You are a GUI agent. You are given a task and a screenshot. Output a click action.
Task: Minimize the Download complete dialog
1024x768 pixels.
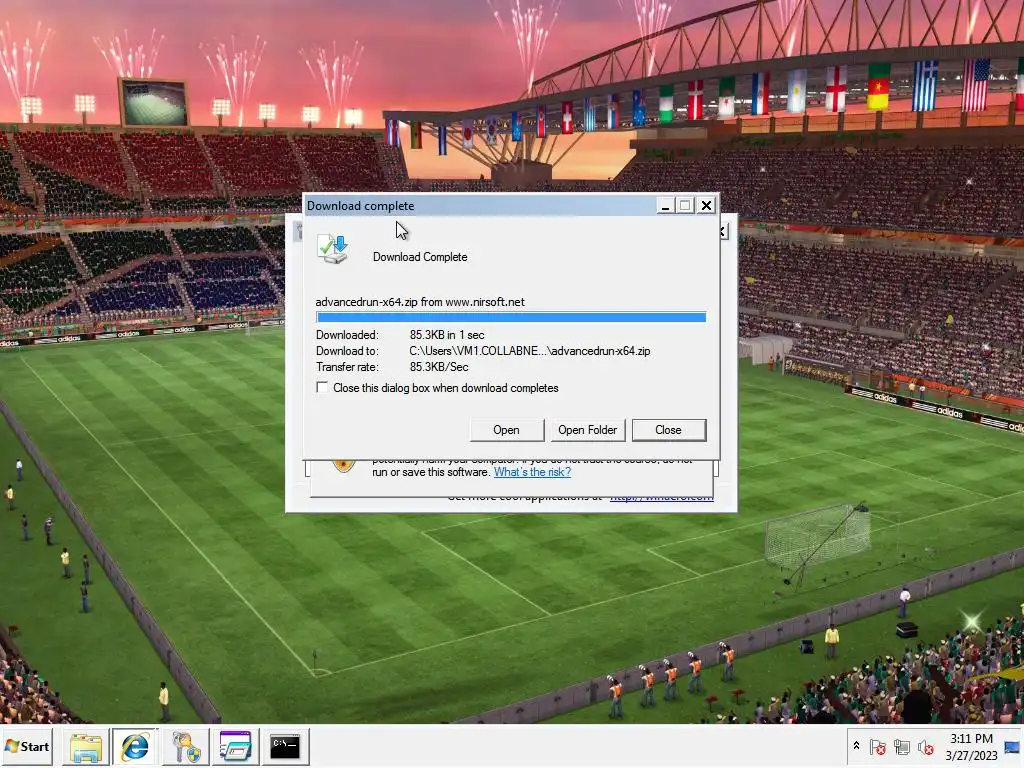[x=665, y=206]
